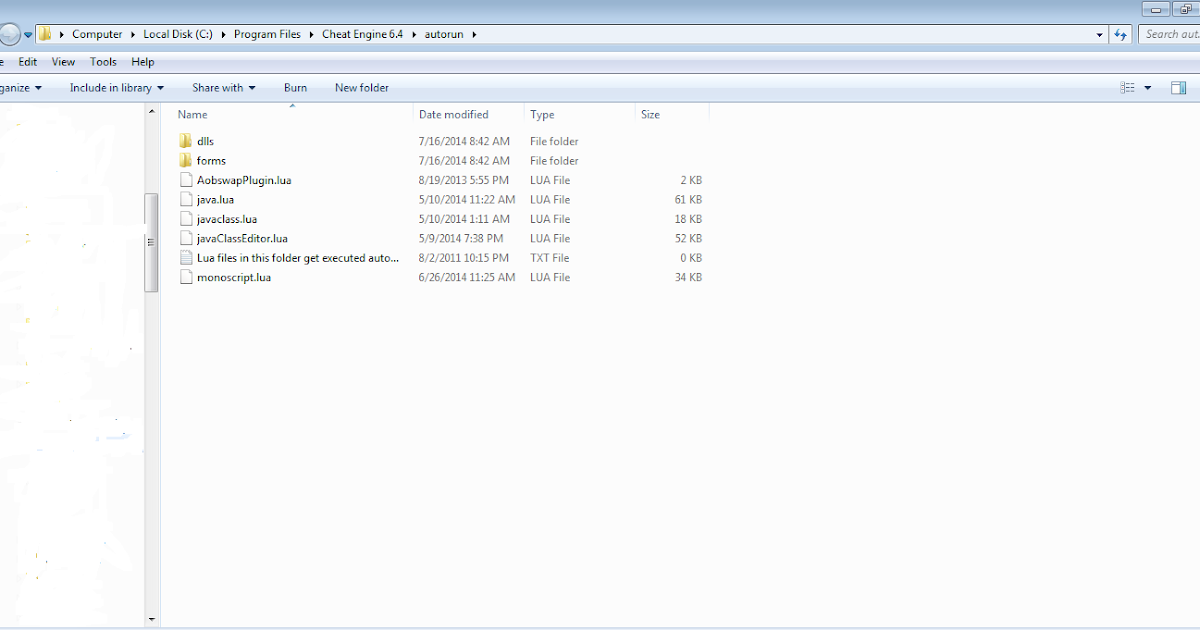Click the 52 KB size cell
The image size is (1200, 630).
pos(689,238)
